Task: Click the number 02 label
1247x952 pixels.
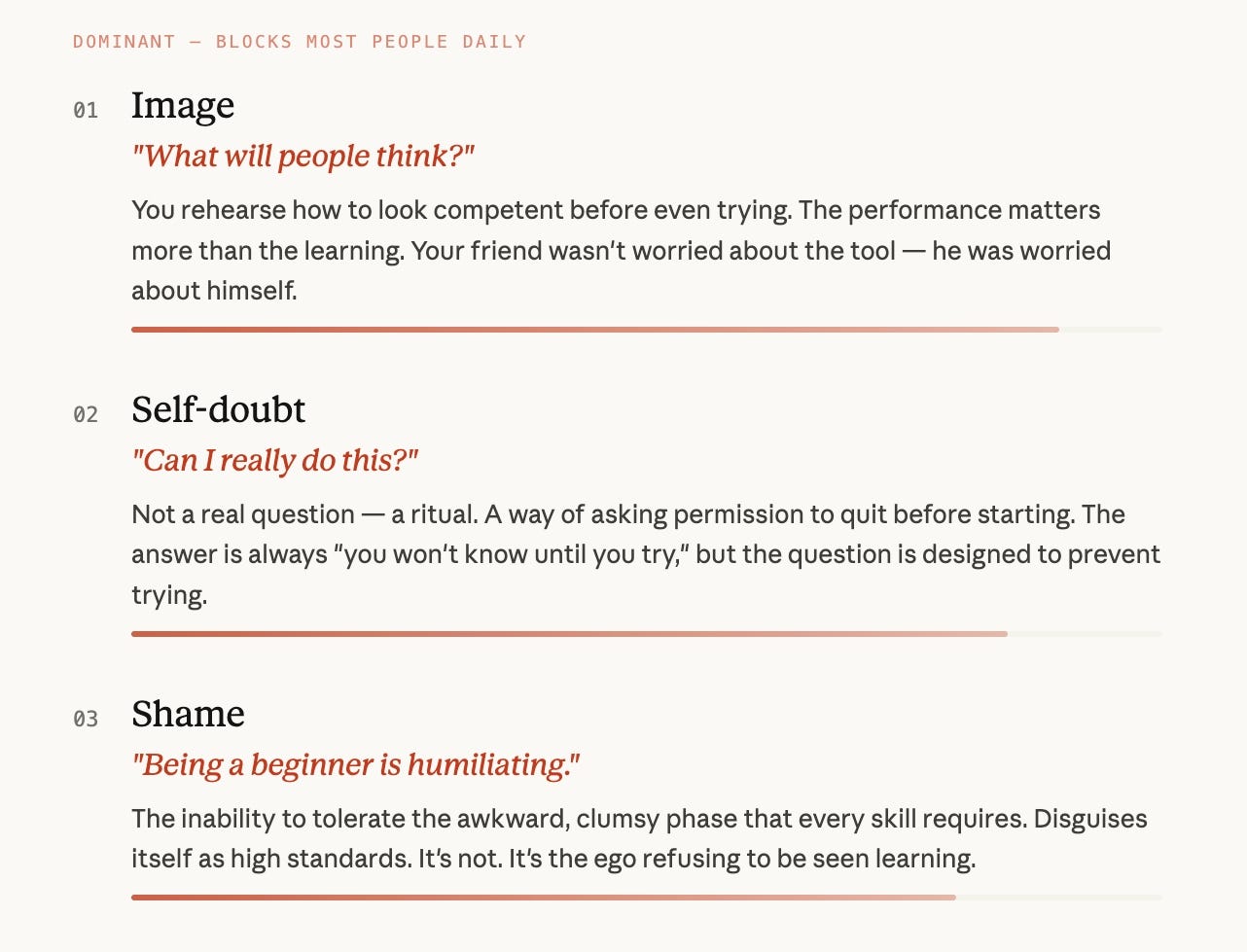Action: coord(86,415)
